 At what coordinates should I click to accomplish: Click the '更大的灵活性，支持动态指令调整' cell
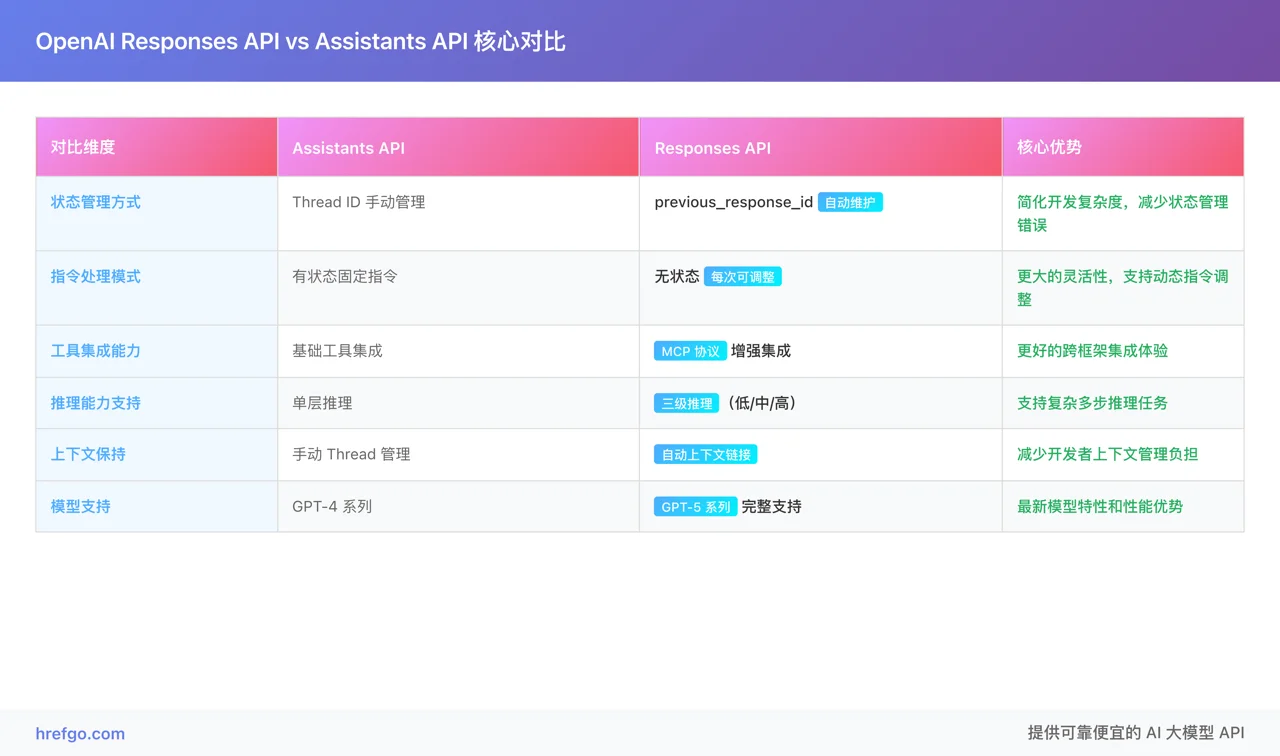coord(1123,288)
